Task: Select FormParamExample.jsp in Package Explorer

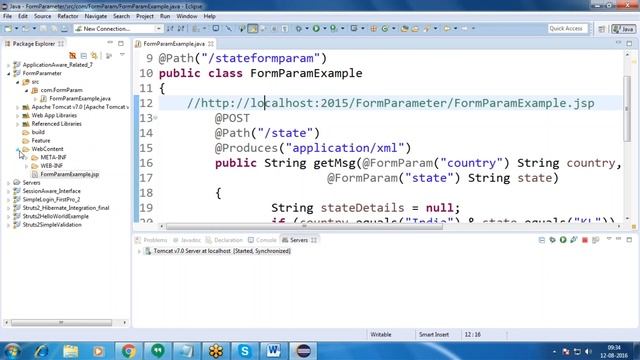Action: click(x=69, y=174)
